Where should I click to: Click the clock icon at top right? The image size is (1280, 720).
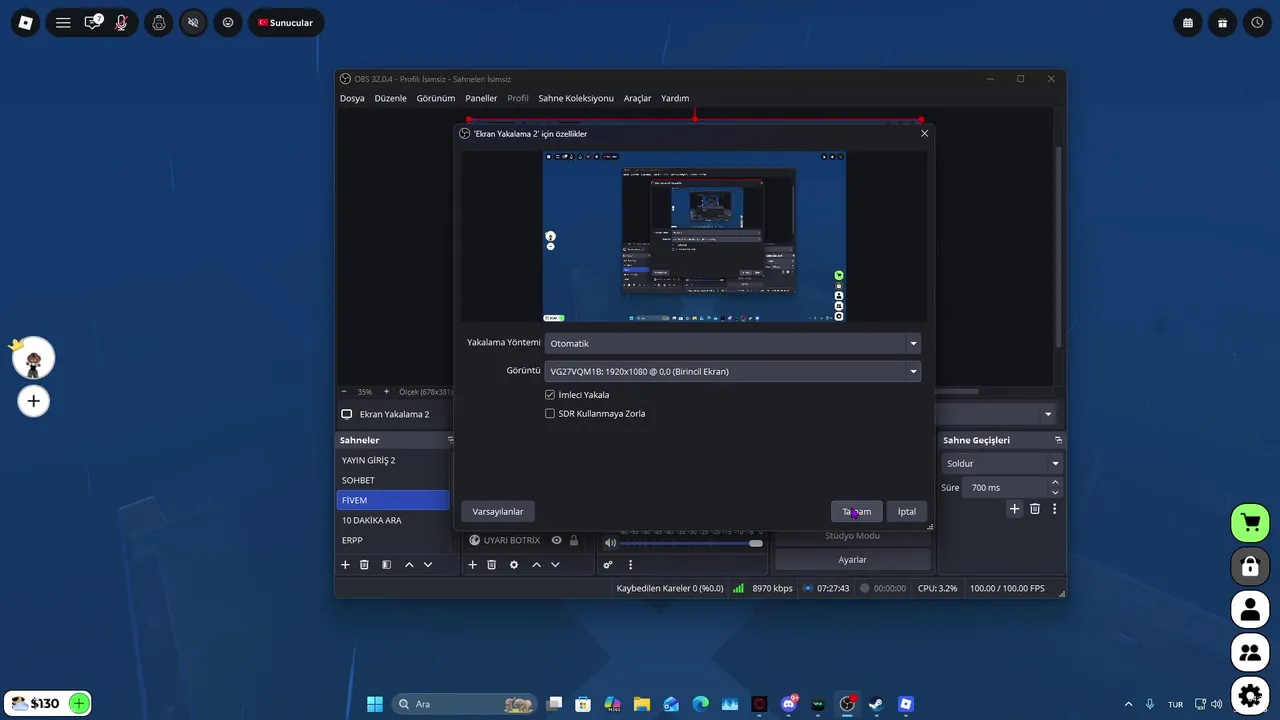1257,22
